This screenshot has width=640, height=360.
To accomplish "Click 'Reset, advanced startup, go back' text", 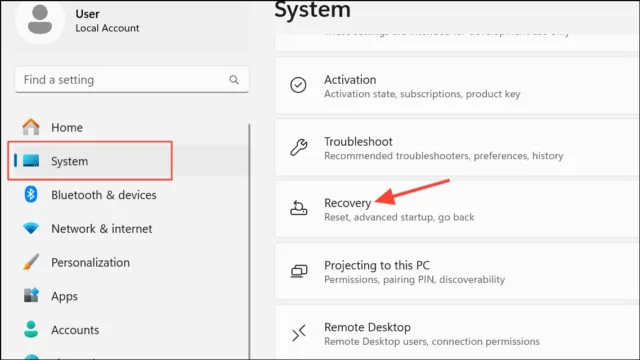I will click(399, 217).
